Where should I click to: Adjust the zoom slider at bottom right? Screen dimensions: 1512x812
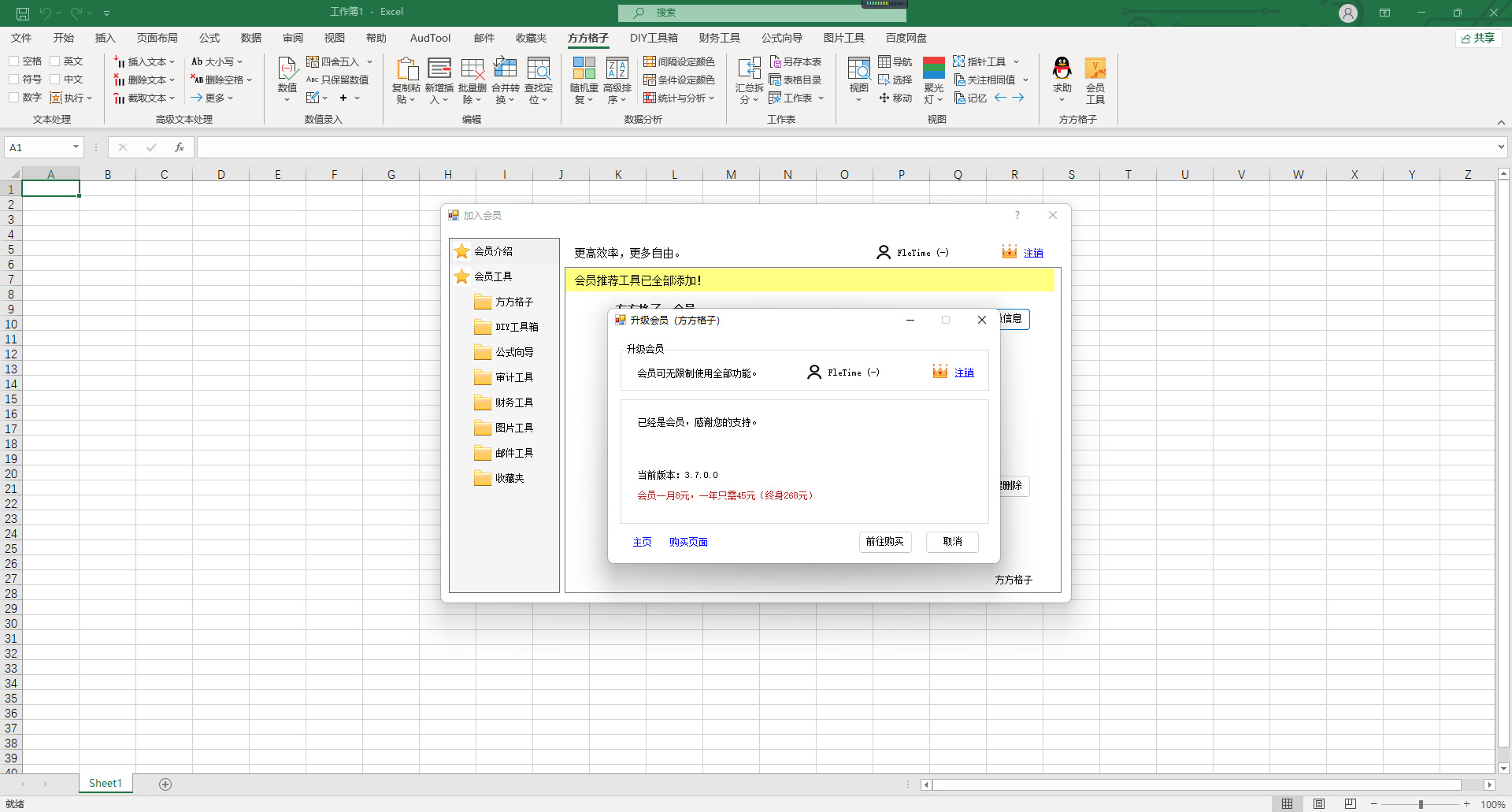[1419, 803]
